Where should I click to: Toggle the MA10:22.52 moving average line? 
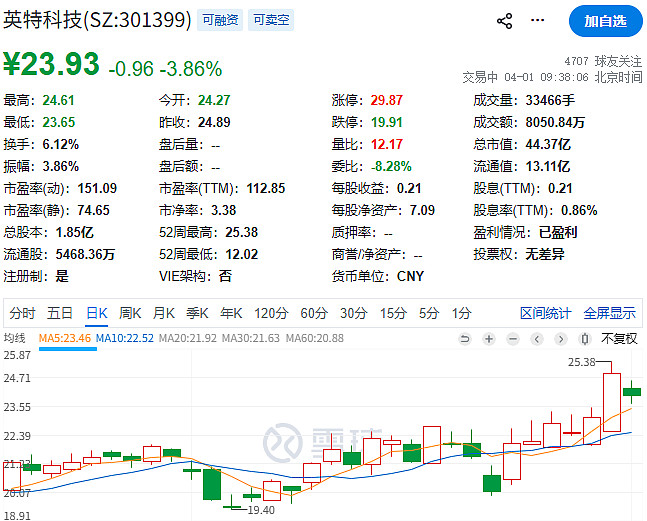point(125,338)
